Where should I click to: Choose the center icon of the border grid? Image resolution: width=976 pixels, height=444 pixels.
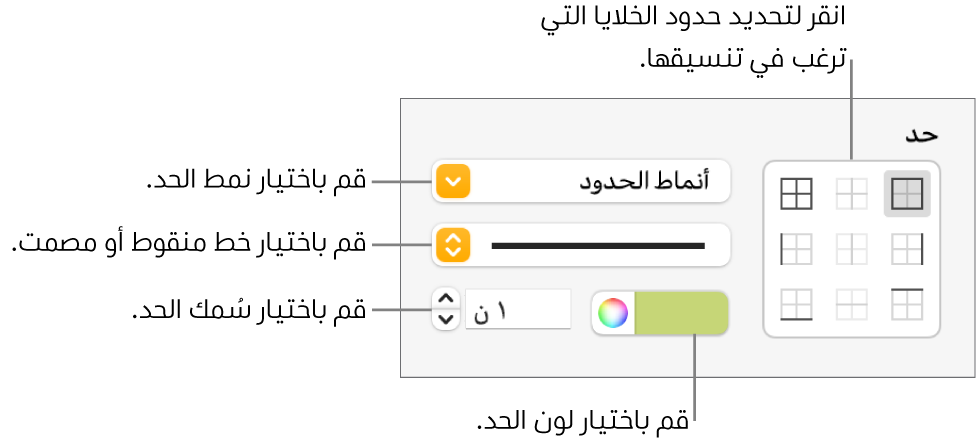[x=851, y=247]
